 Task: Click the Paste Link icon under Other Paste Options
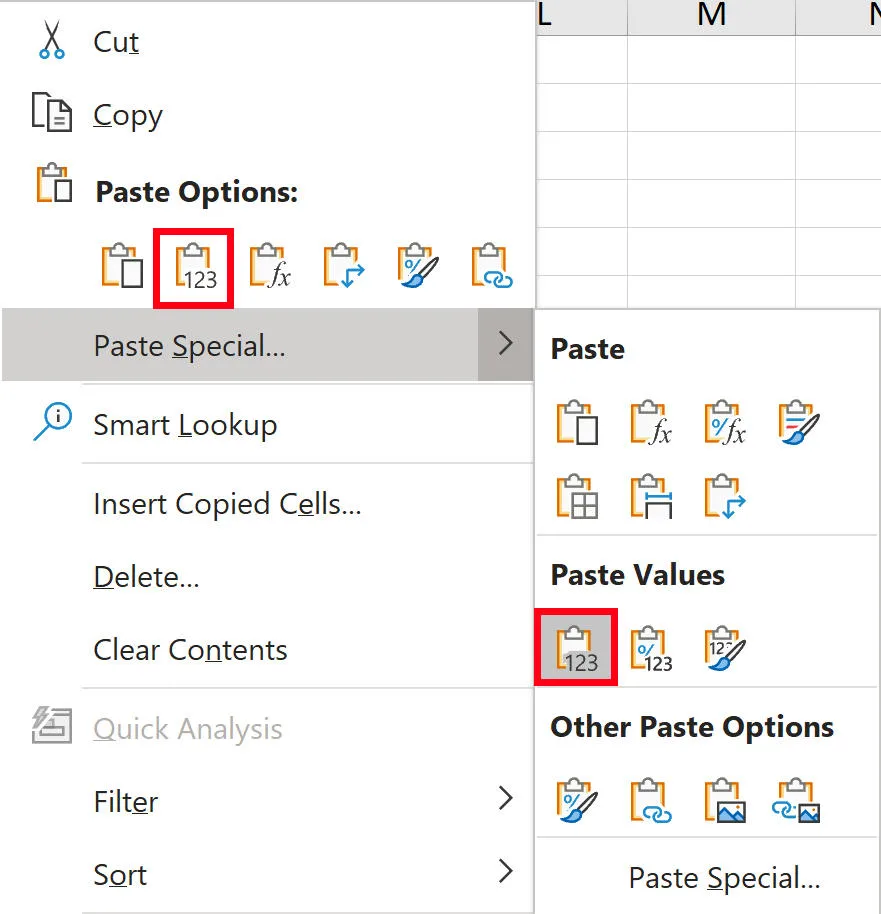pyautogui.click(x=651, y=800)
